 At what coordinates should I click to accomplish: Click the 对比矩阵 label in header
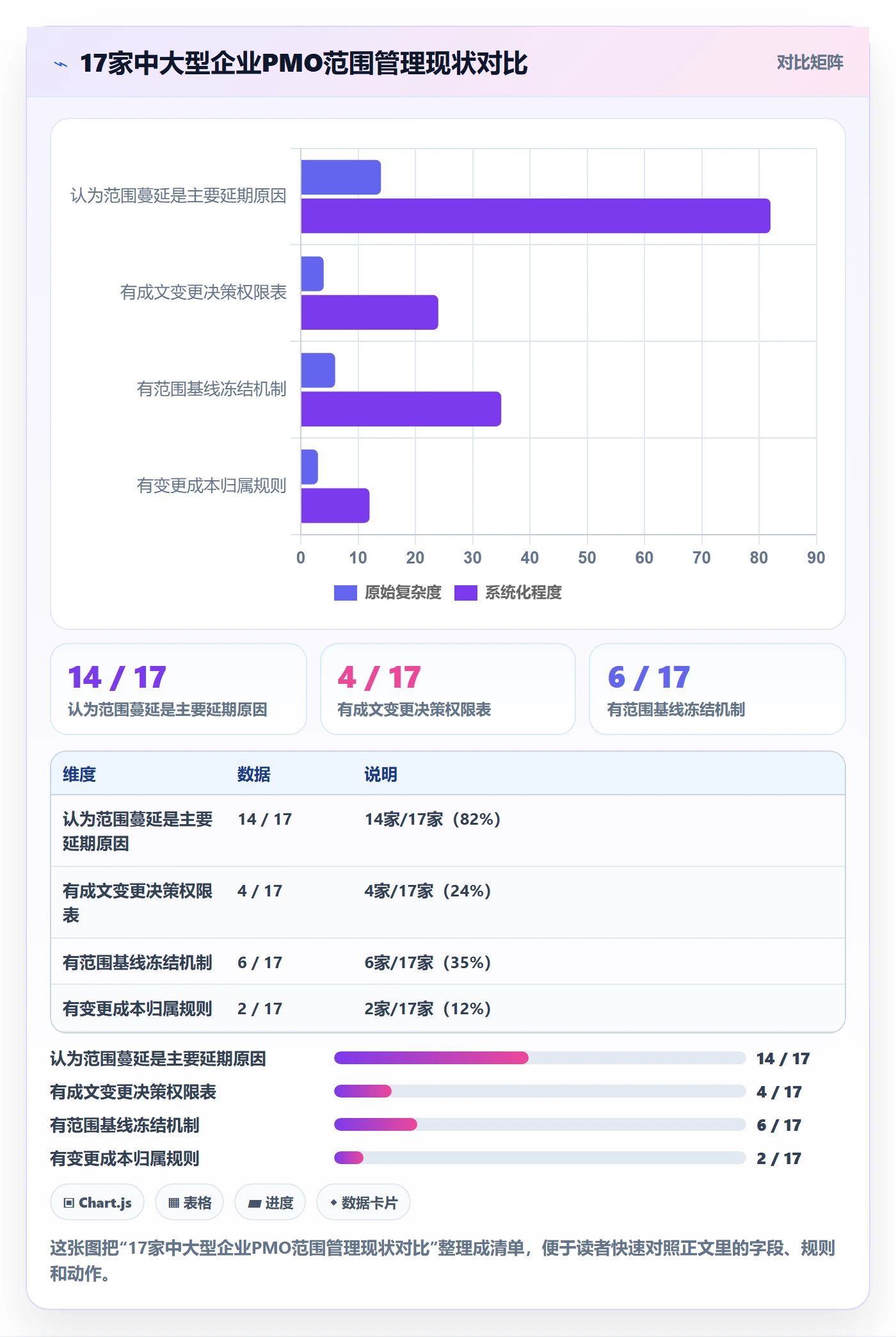click(x=810, y=63)
